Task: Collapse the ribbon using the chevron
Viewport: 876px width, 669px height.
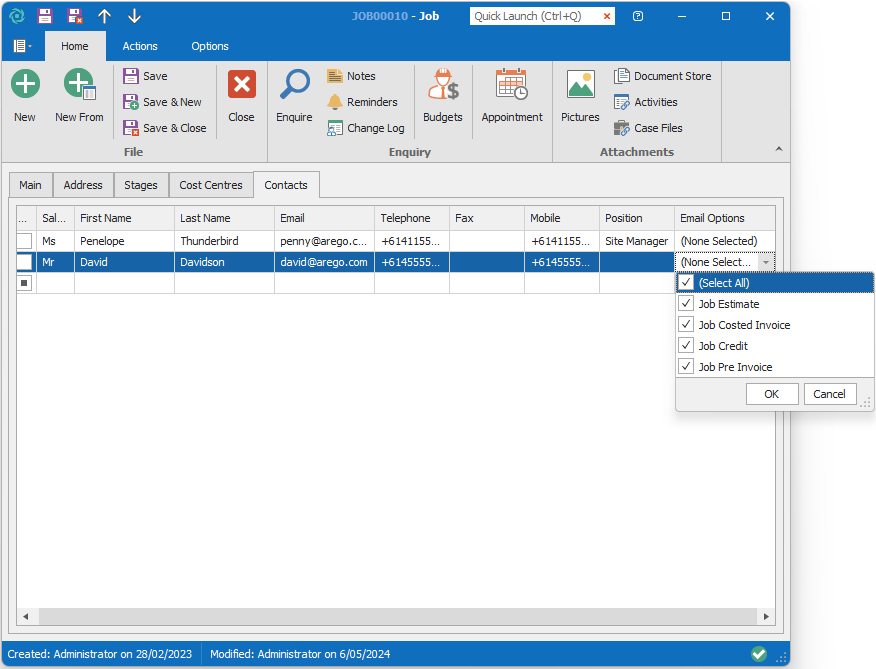Action: [x=778, y=149]
